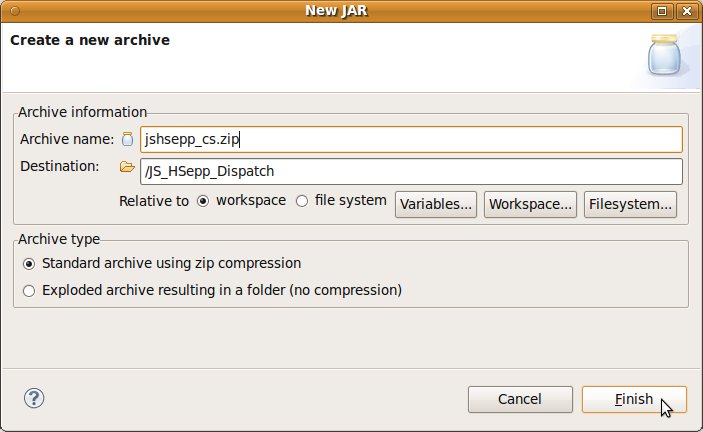Open the Filesystem... browse dialog
The image size is (703, 432).
(x=630, y=204)
